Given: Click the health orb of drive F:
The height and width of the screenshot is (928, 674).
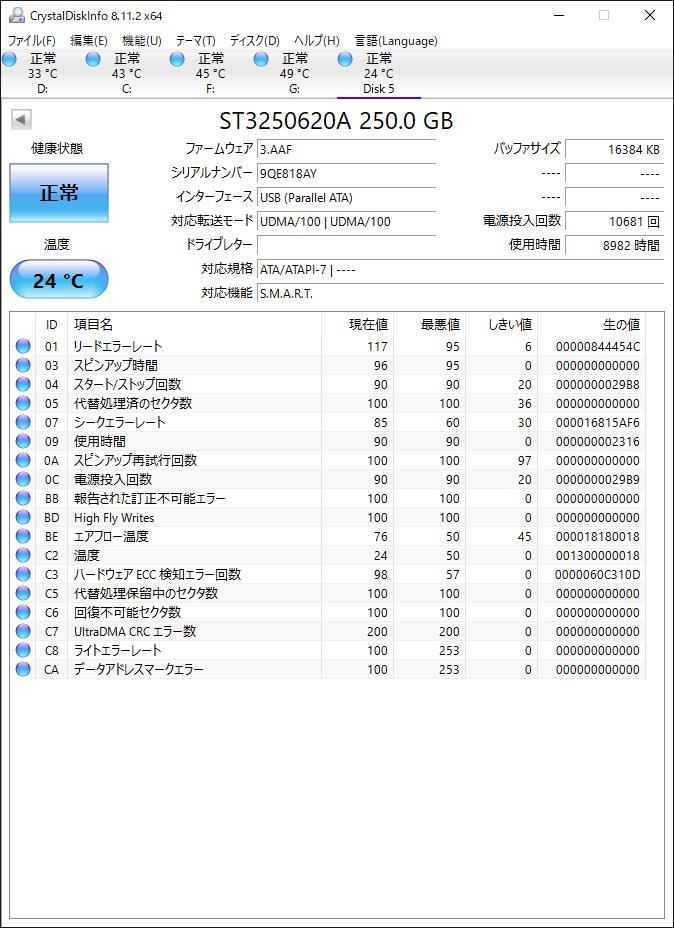Looking at the screenshot, I should coord(178,59).
